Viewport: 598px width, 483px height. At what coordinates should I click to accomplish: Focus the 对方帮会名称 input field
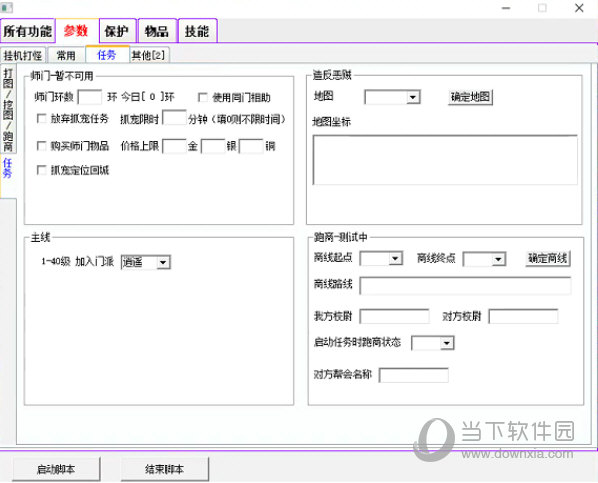point(414,375)
